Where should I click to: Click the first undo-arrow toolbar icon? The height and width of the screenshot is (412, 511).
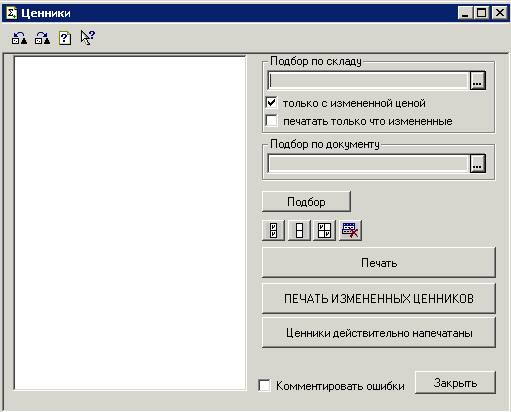point(19,38)
